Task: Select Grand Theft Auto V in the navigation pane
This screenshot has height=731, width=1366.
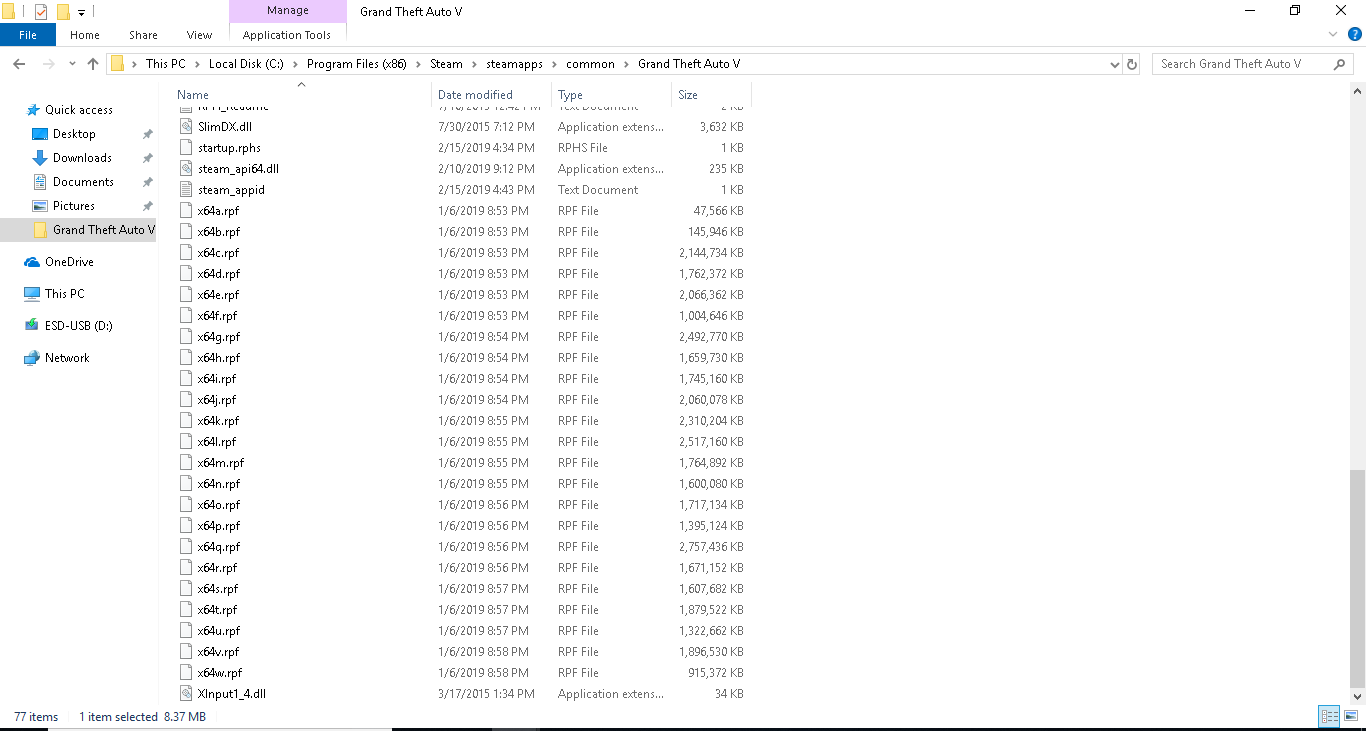Action: (x=79, y=230)
